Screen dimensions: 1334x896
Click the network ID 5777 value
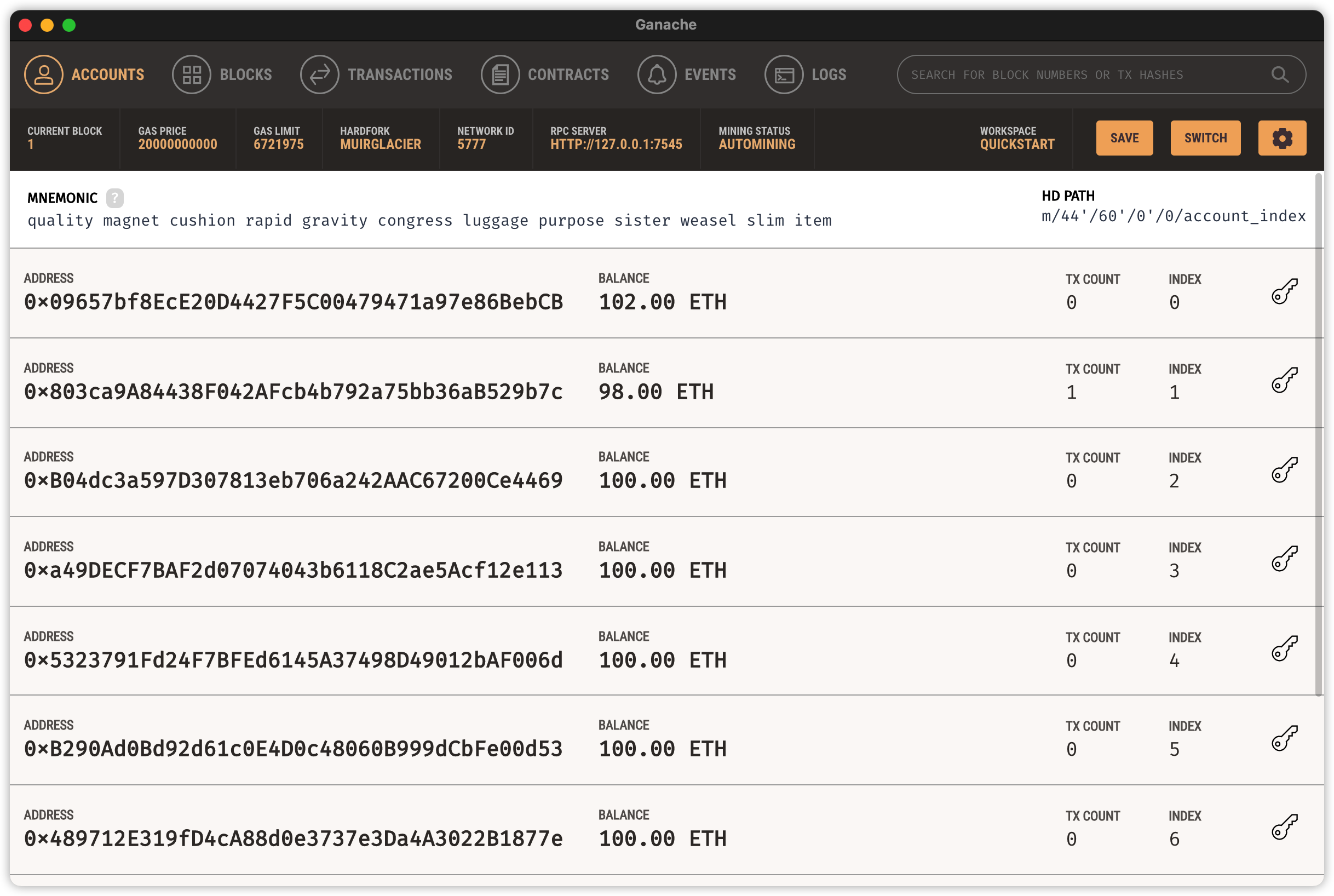(x=472, y=145)
